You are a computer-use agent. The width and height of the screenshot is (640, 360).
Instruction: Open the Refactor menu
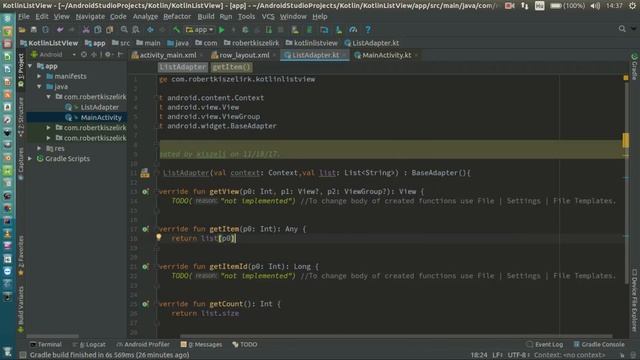click(177, 17)
